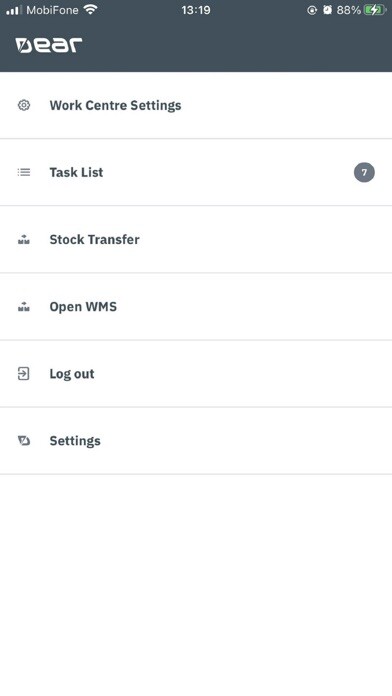Choose Open WMS menu entry

pos(196,307)
